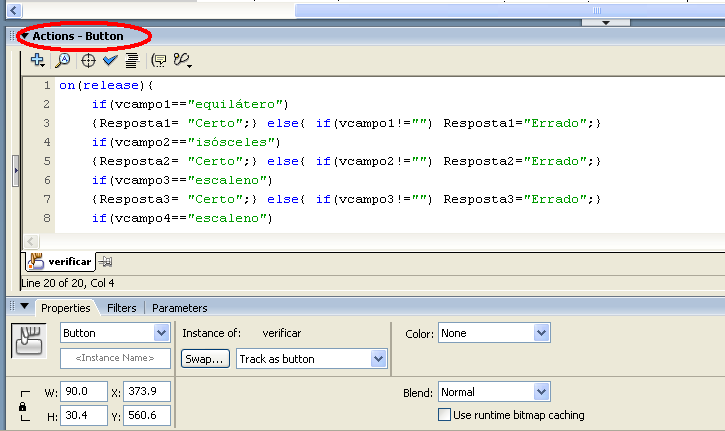Viewport: 725px width, 431px height.
Task: Open the Blend Normal dropdown
Action: [541, 392]
